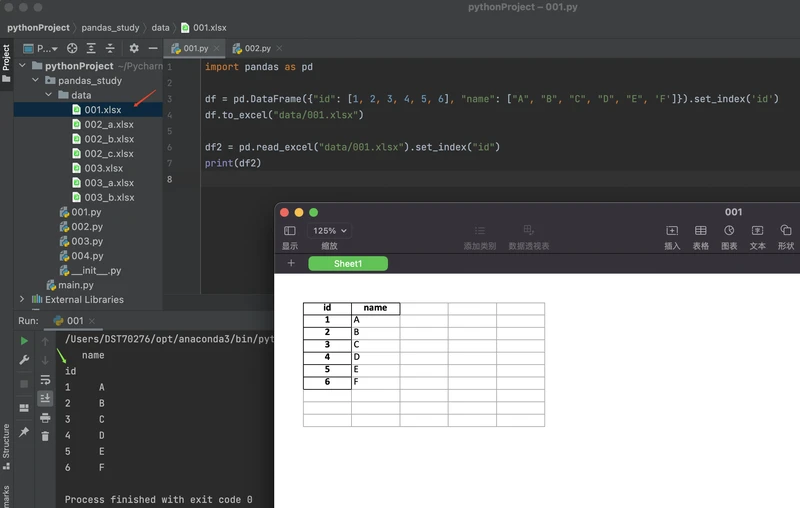Open the Project tool window tab
The width and height of the screenshot is (800, 508).
coord(6,63)
